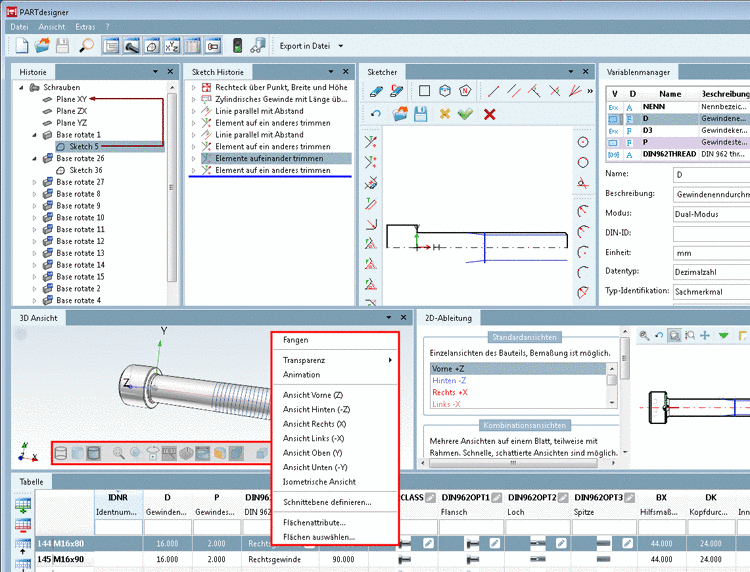Choose Isometrische Ansicht from context menu
Screen dimensions: 750x572
pyautogui.click(x=320, y=481)
